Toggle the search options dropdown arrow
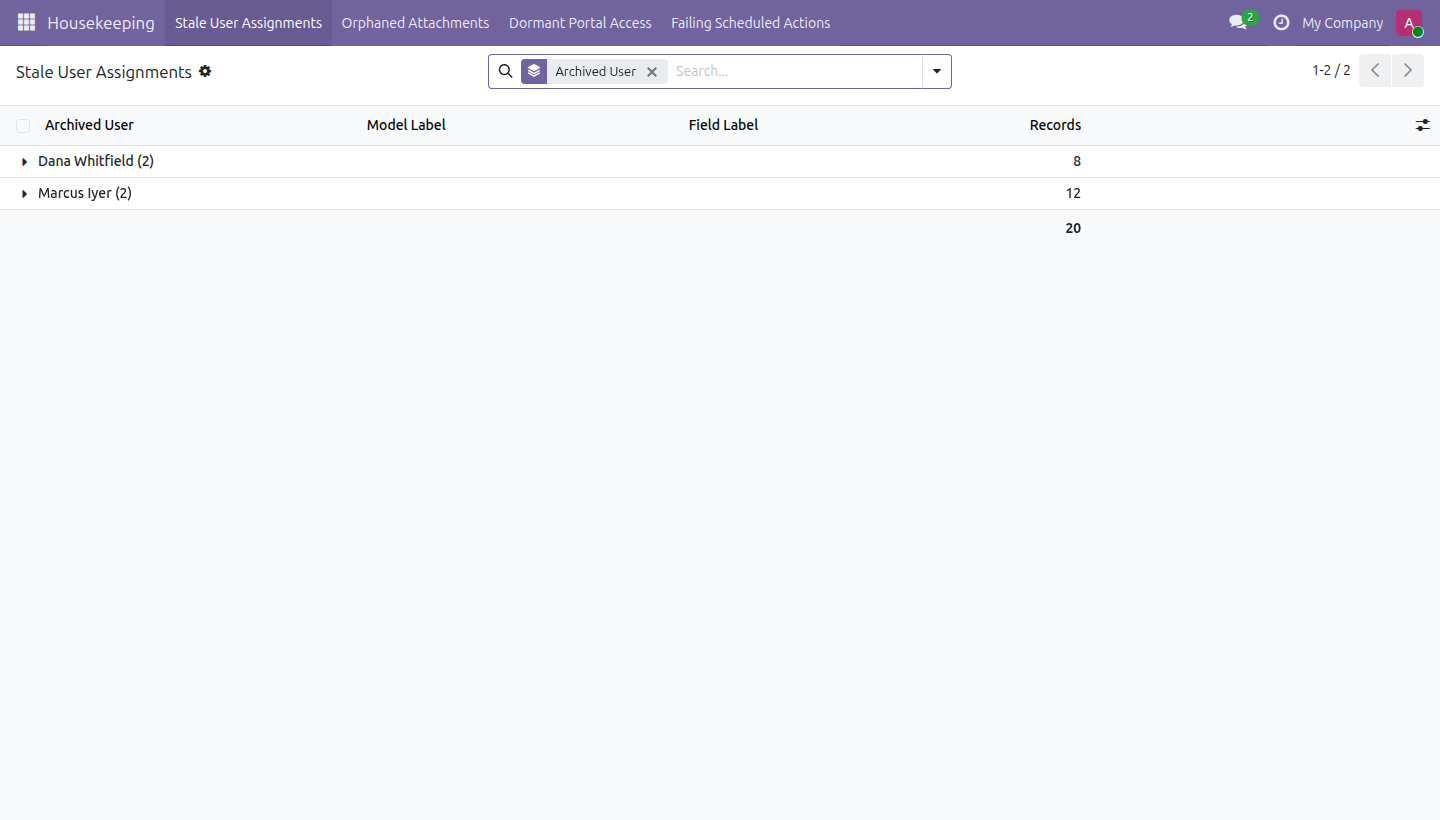This screenshot has width=1440, height=820. click(937, 71)
